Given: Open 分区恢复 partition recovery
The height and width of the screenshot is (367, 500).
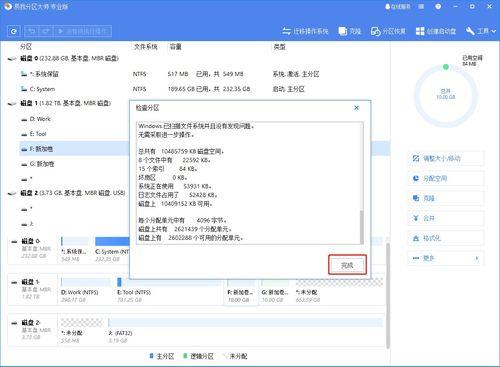Looking at the screenshot, I should [x=388, y=31].
